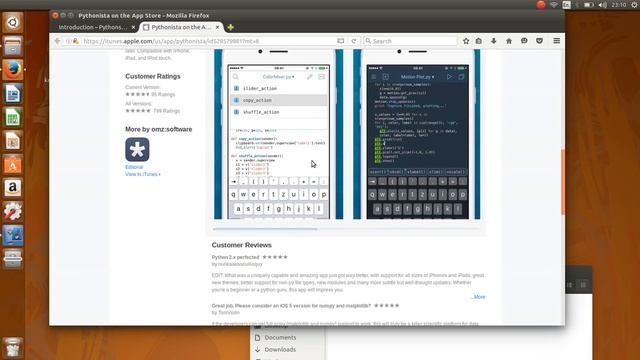Click the page vertical scrollbar handle

point(563,182)
